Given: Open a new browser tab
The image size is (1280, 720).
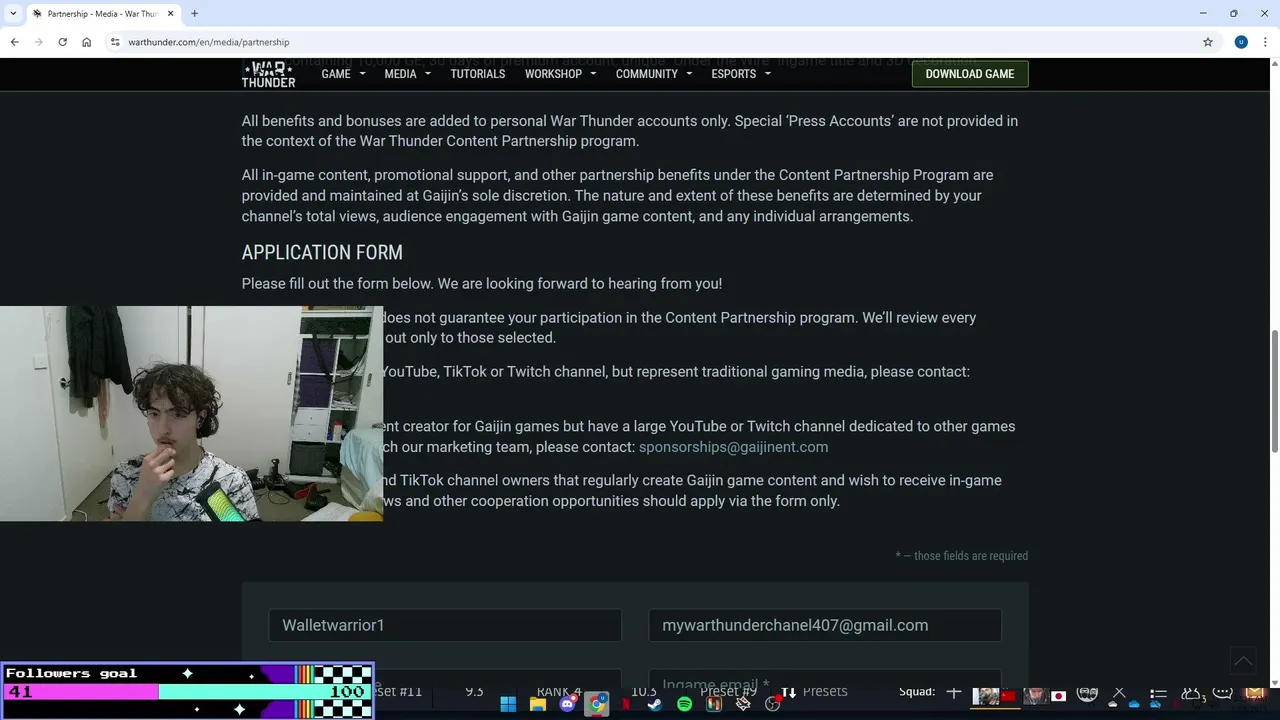Looking at the screenshot, I should click(x=194, y=13).
